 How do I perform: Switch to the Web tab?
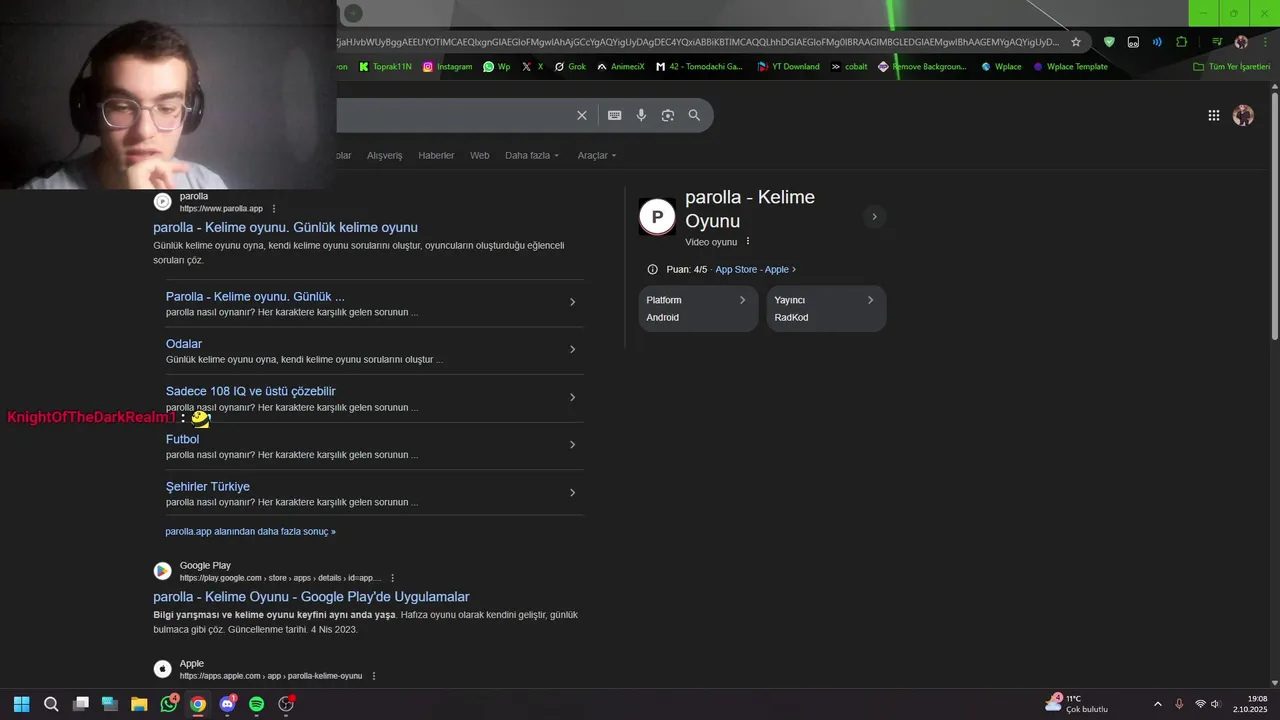point(480,155)
